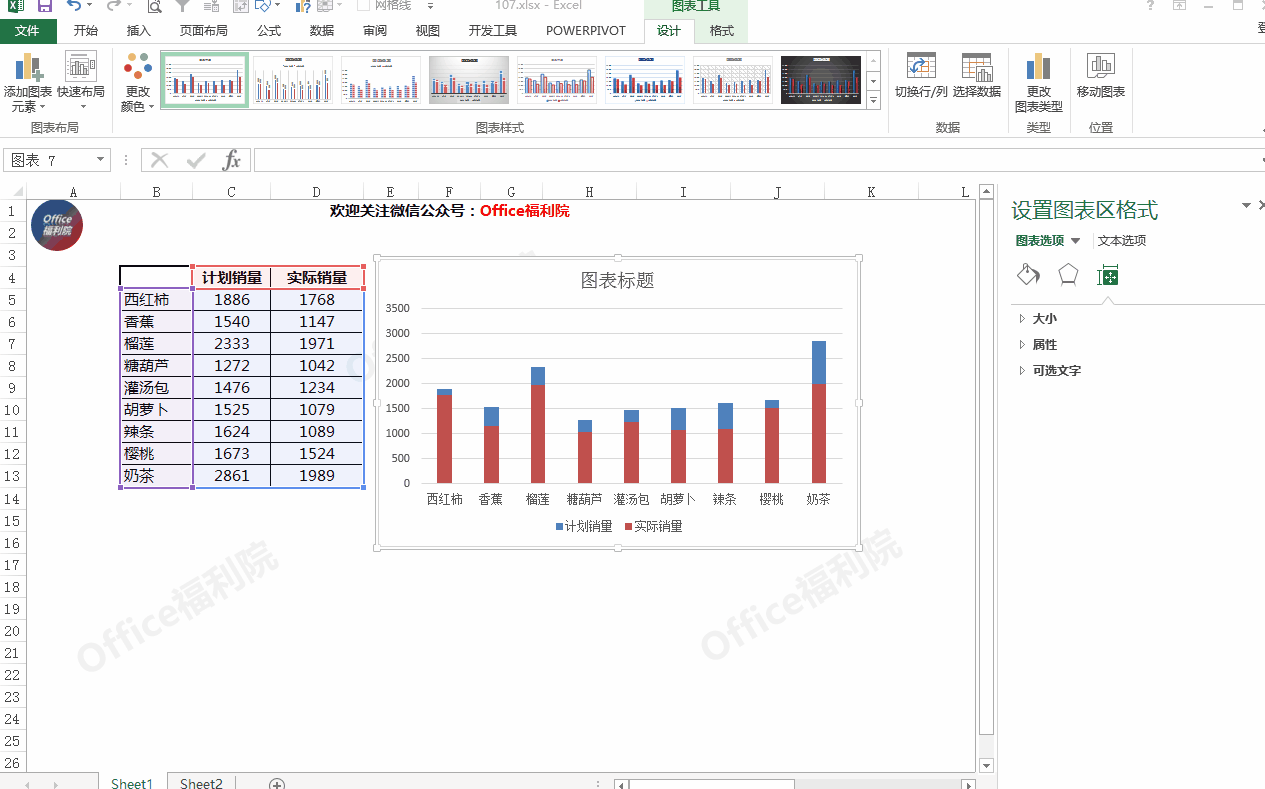Select Fill & Line paint bucket icon

tap(1028, 275)
